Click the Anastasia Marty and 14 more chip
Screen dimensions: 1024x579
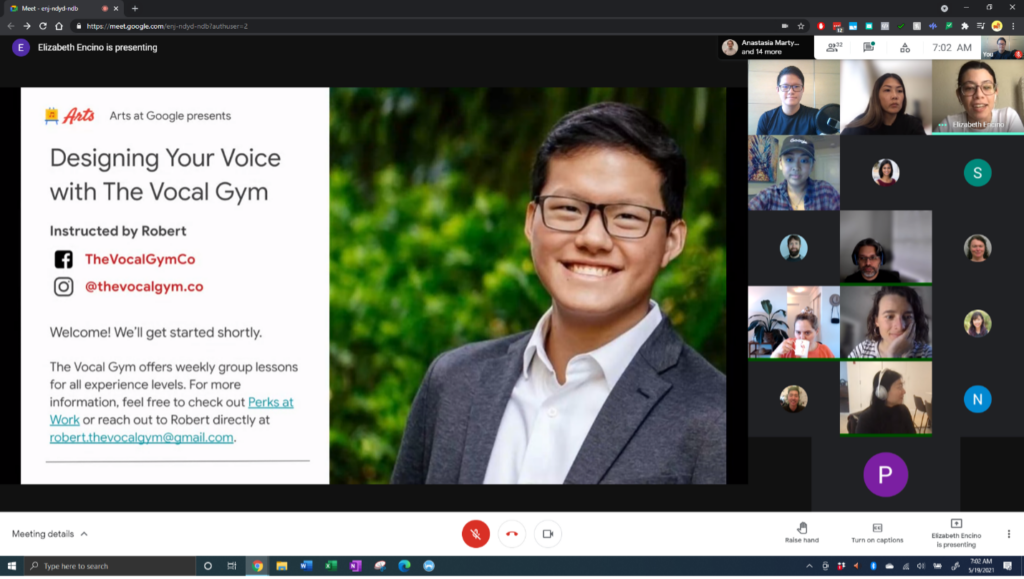point(766,47)
